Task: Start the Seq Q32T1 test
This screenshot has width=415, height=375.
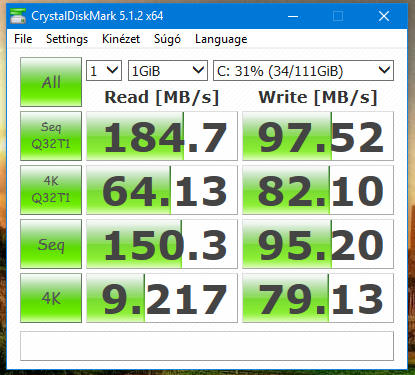Action: click(51, 136)
